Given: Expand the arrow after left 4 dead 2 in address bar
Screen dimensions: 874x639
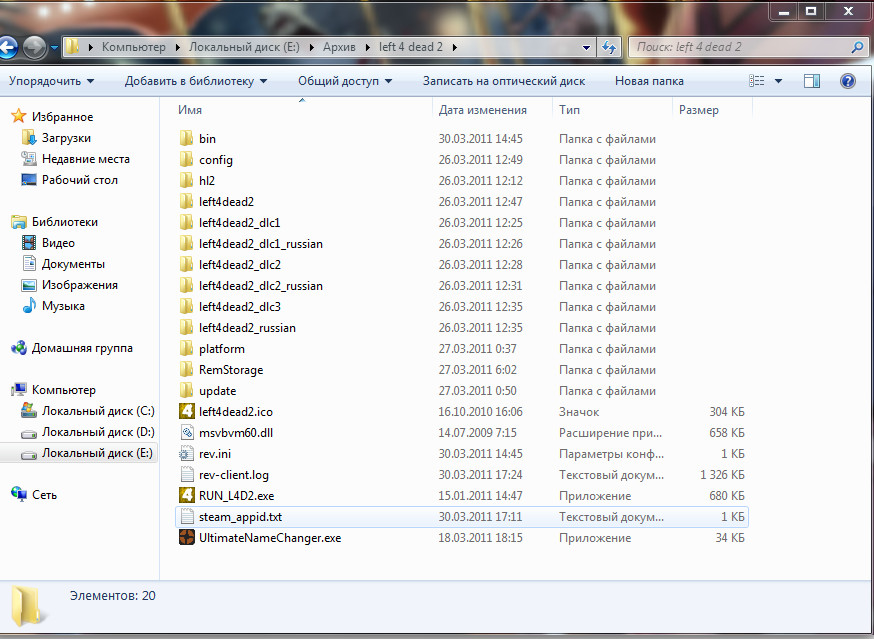Looking at the screenshot, I should pos(455,47).
